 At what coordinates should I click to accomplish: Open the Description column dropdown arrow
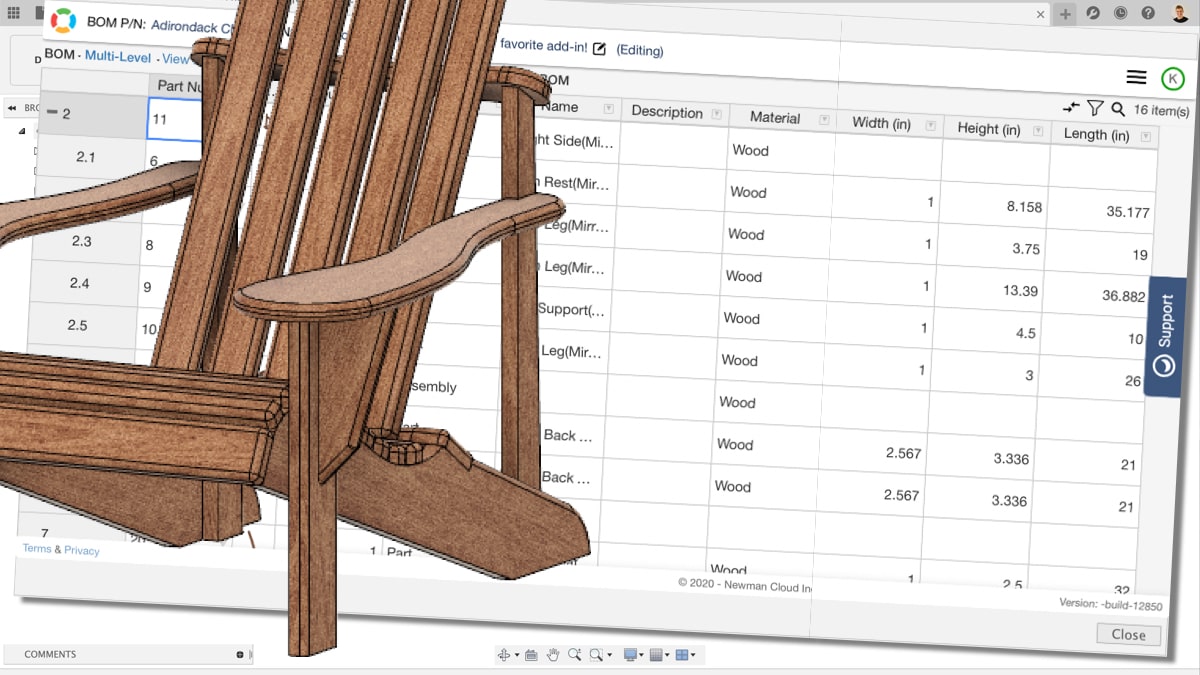[x=716, y=114]
